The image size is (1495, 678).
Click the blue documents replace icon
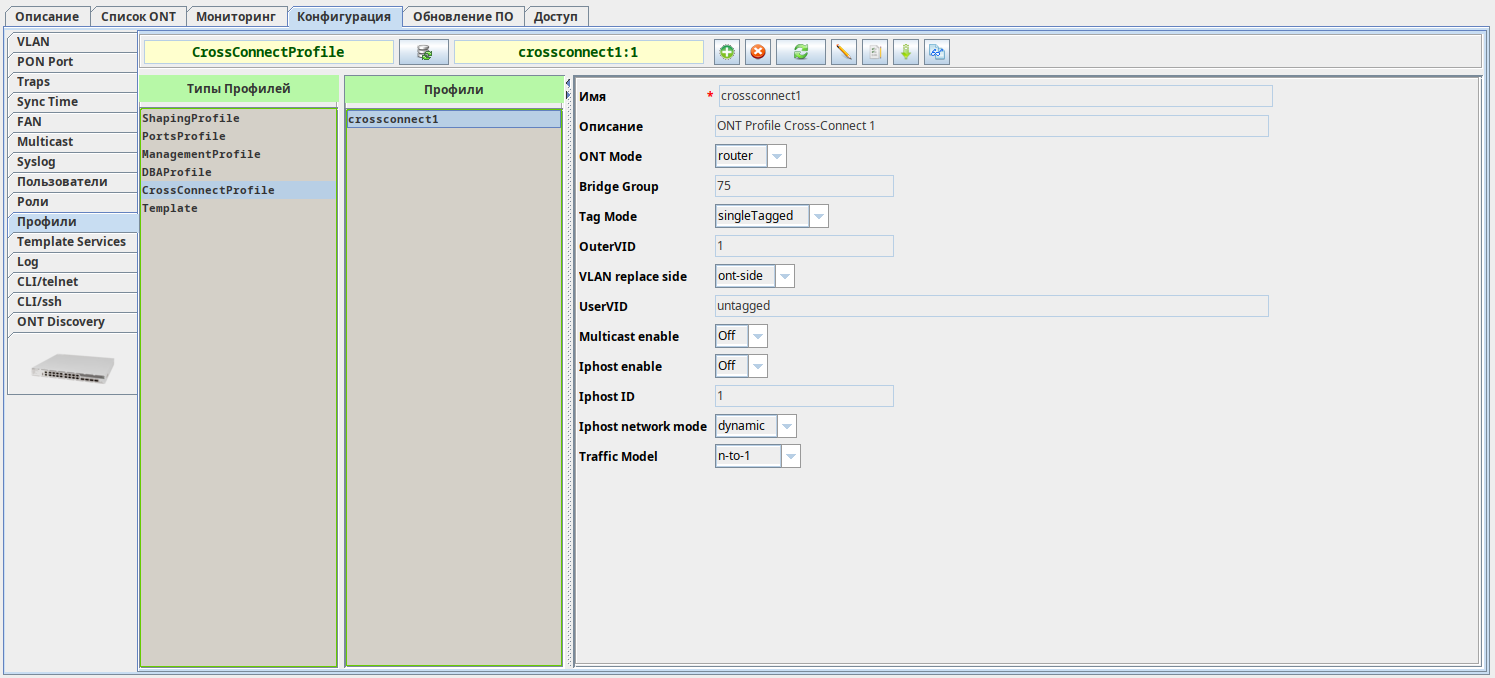[937, 52]
